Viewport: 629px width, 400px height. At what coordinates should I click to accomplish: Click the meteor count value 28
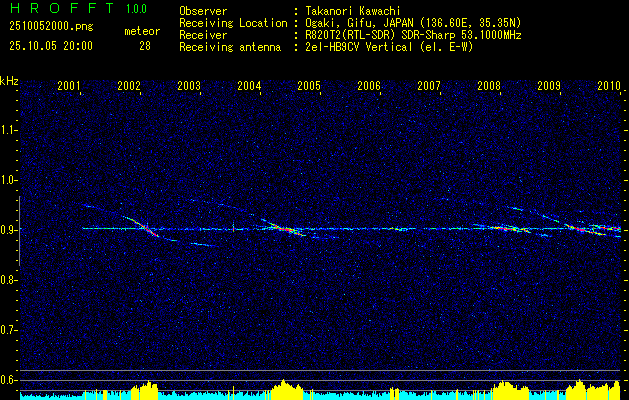point(145,46)
